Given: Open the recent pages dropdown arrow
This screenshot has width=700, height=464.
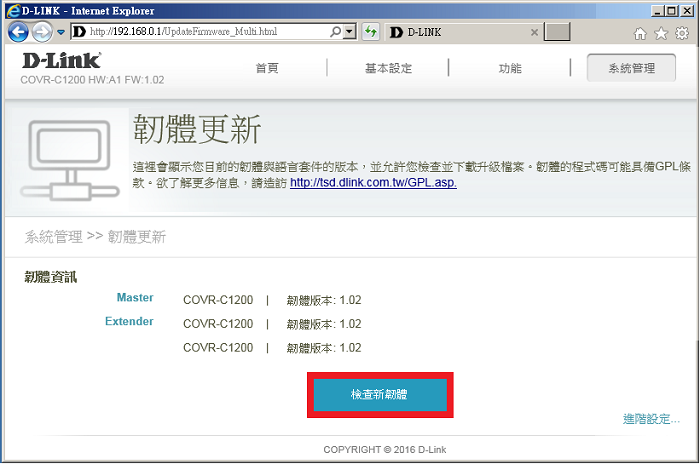Looking at the screenshot, I should [59, 33].
